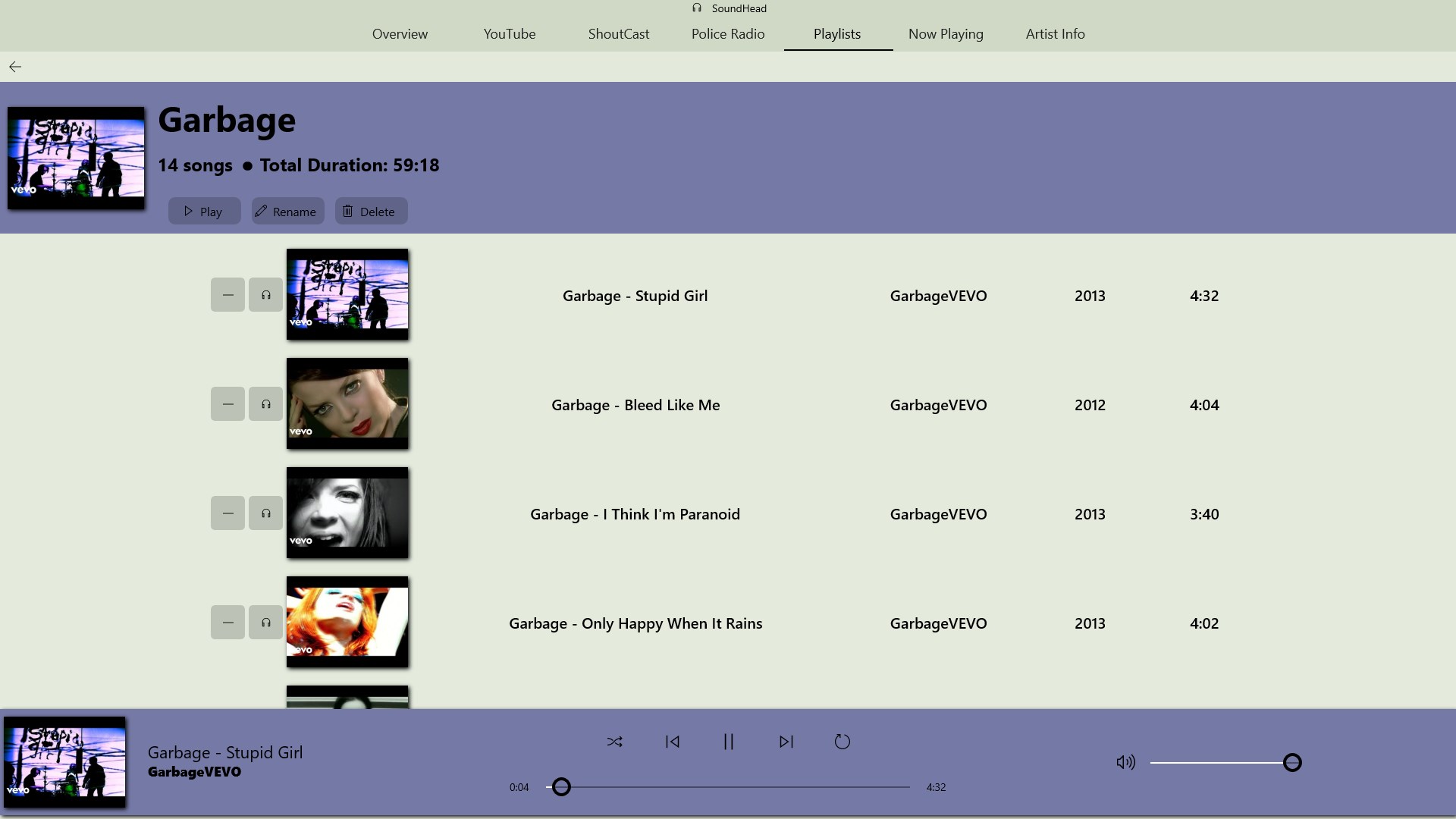Skip to the next track
The width and height of the screenshot is (1456, 819).
(786, 742)
